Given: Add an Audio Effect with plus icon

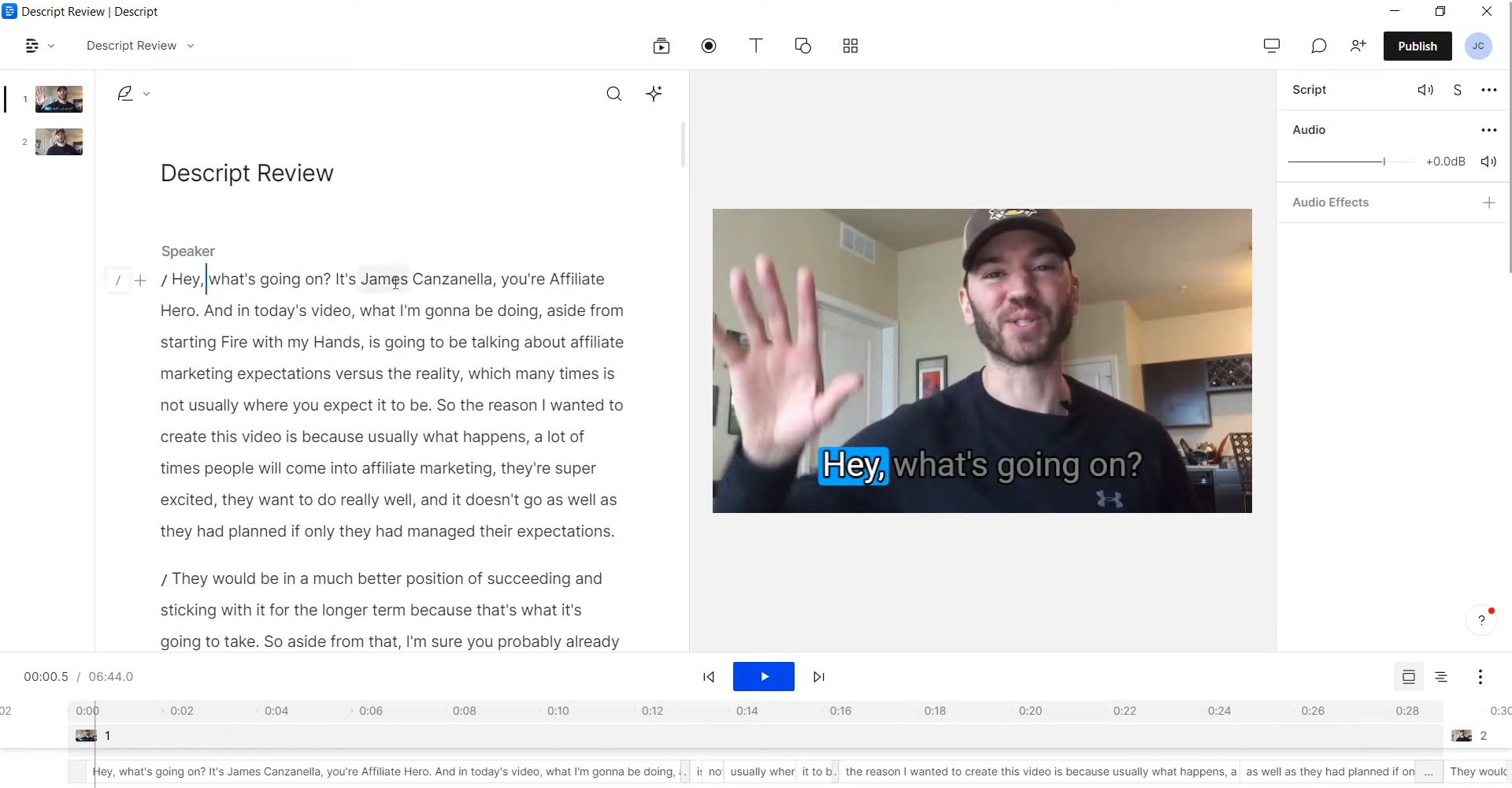Looking at the screenshot, I should click(x=1489, y=203).
